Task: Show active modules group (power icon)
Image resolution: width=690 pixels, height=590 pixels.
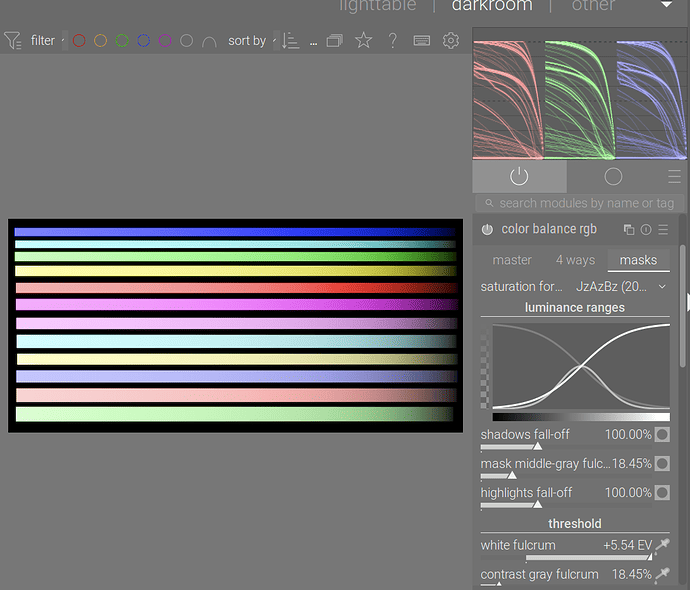Action: tap(518, 176)
